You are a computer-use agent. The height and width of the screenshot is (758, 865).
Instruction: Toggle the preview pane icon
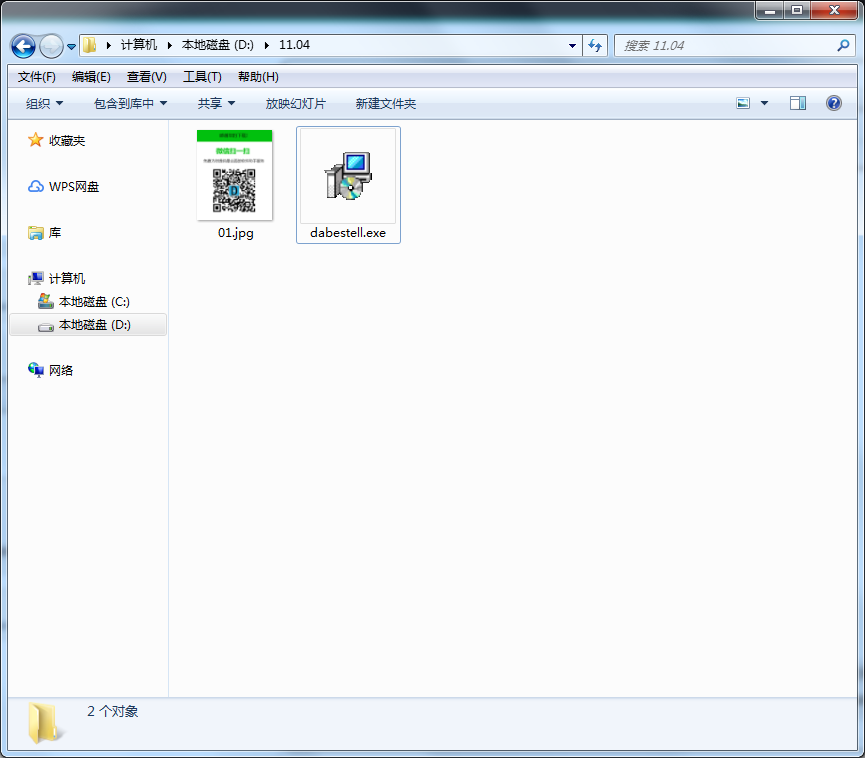pyautogui.click(x=798, y=103)
